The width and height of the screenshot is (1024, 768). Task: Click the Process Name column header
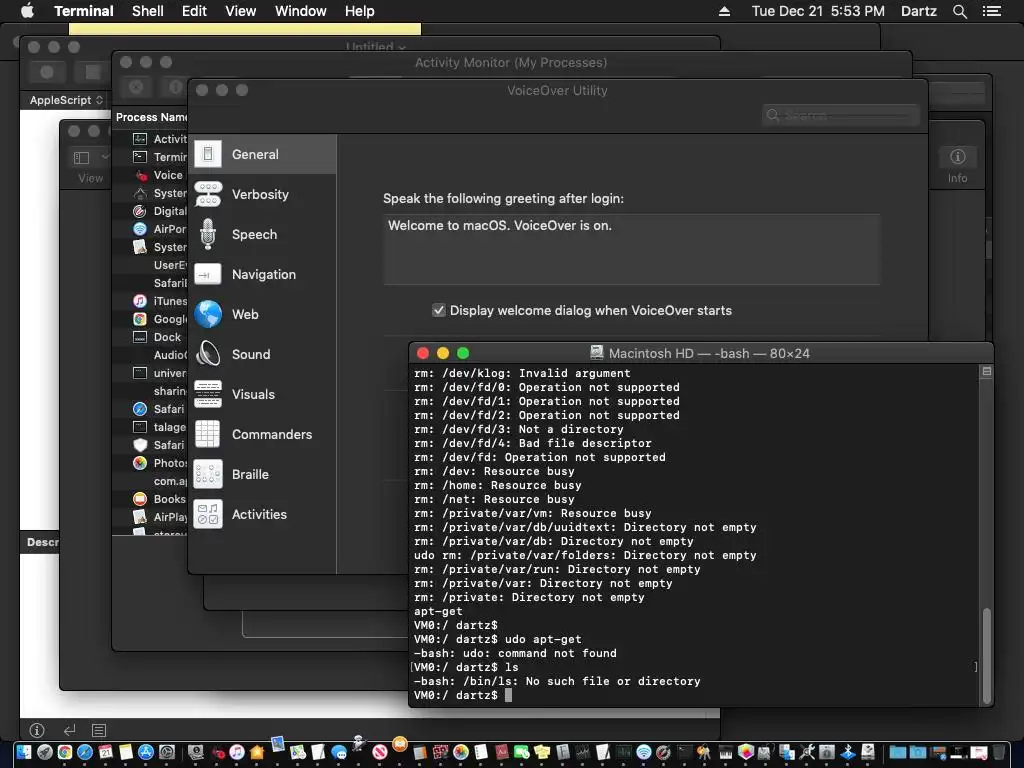point(151,117)
